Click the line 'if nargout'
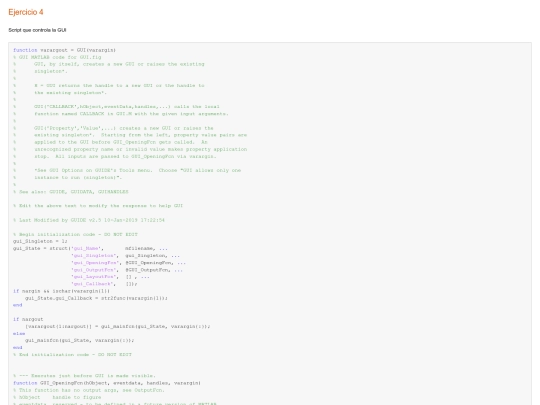Viewport: 540px width, 405px height. pyautogui.click(x=28, y=319)
